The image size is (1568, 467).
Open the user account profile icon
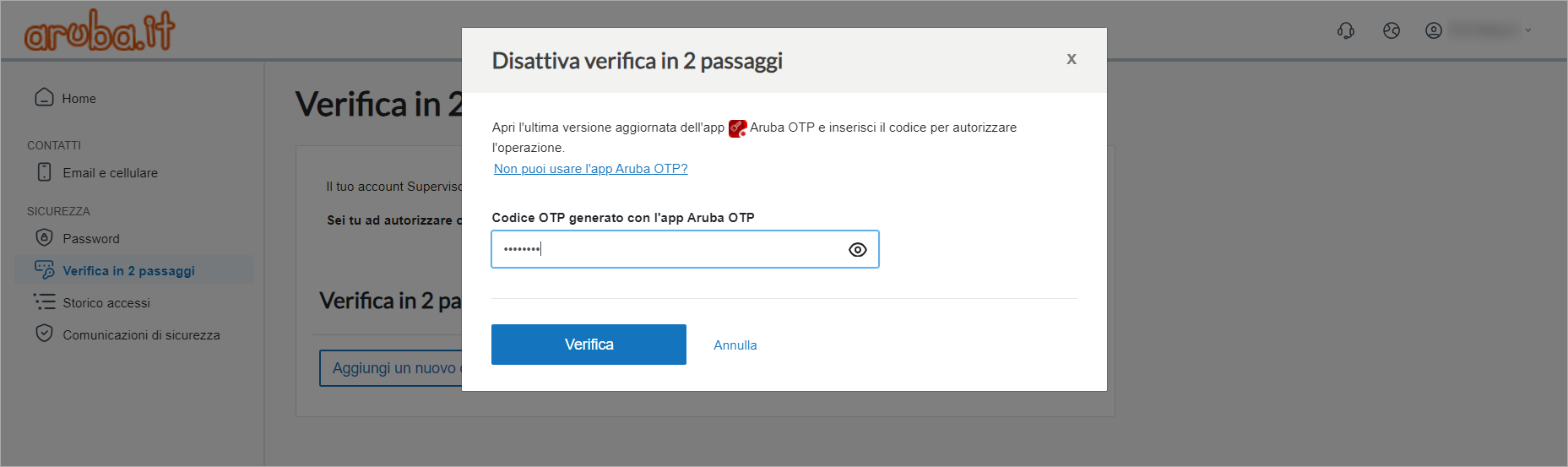click(x=1434, y=30)
